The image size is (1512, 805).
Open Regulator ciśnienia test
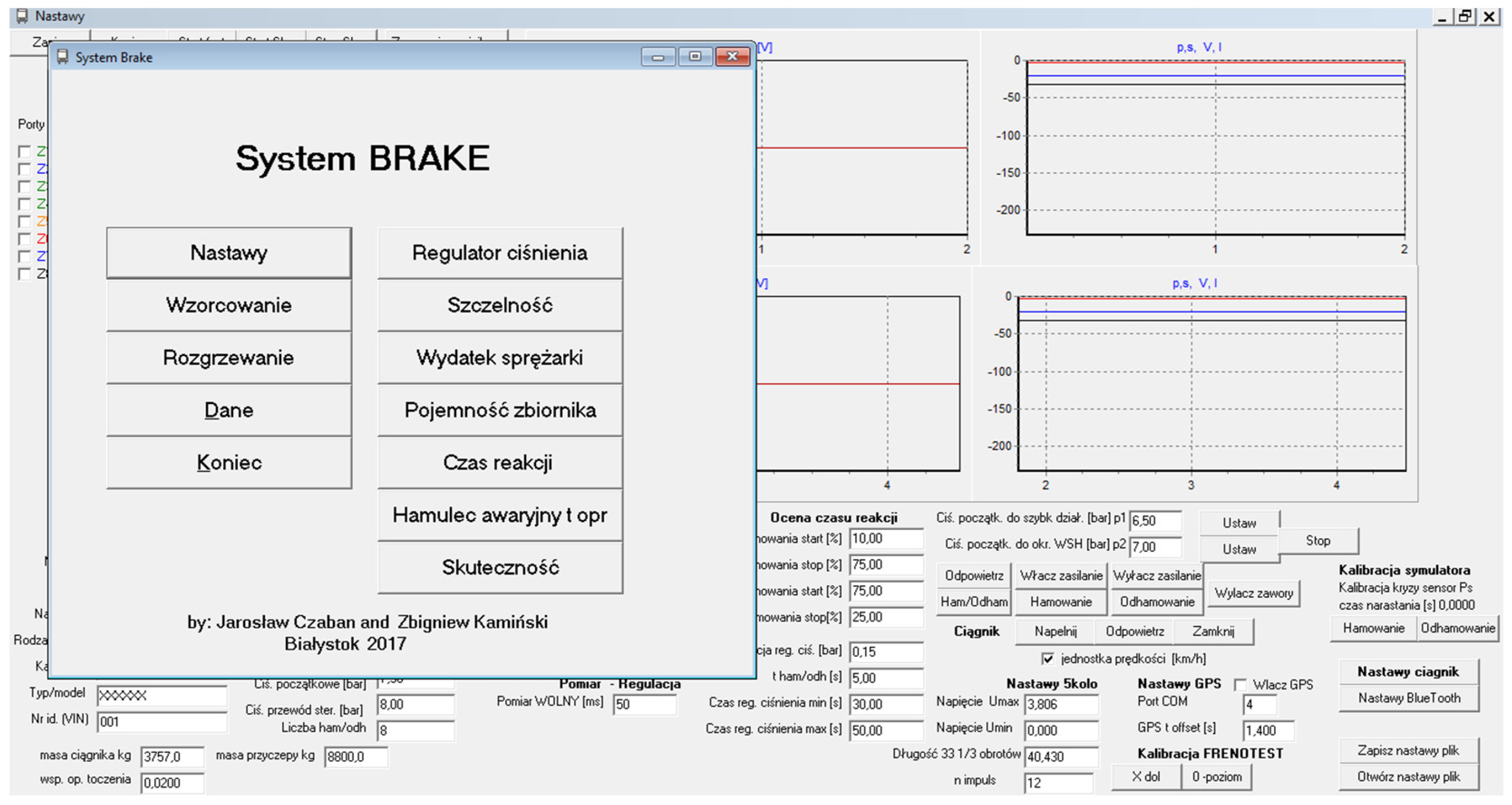point(499,253)
